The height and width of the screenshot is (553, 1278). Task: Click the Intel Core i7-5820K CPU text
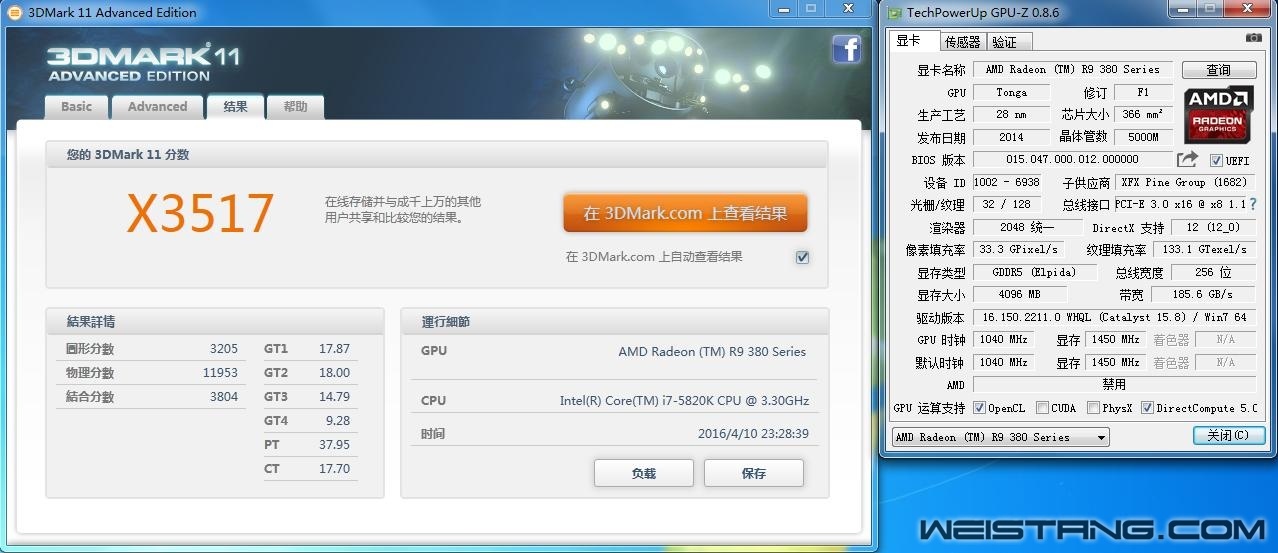click(684, 401)
